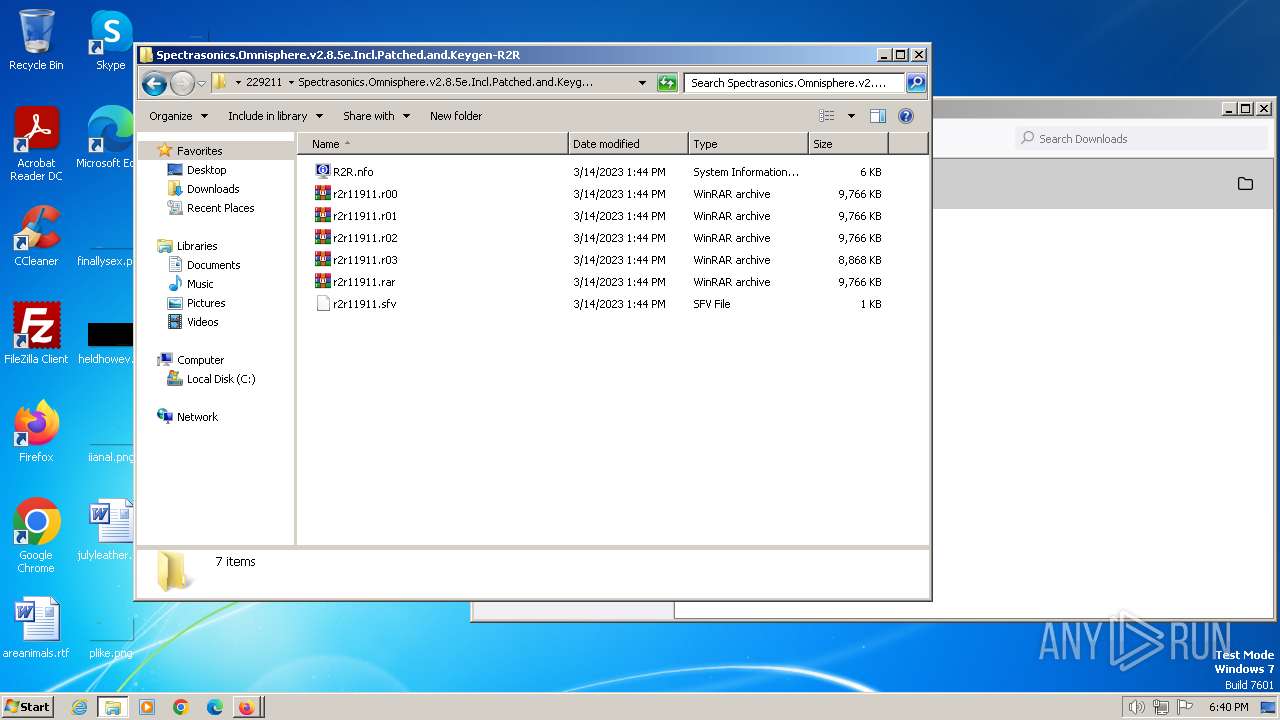1280x720 pixels.
Task: Open the Acrobat Reader DC desktop icon
Action: click(36, 144)
